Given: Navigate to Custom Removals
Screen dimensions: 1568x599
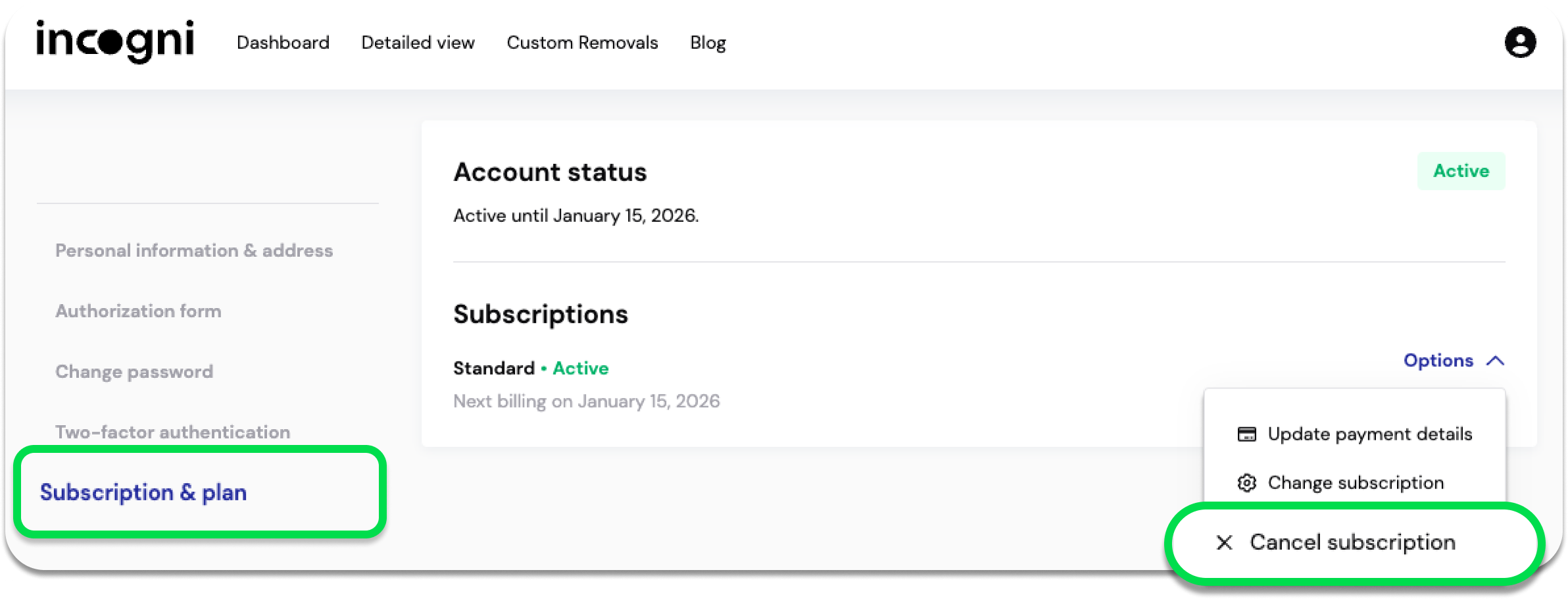Looking at the screenshot, I should pyautogui.click(x=582, y=43).
